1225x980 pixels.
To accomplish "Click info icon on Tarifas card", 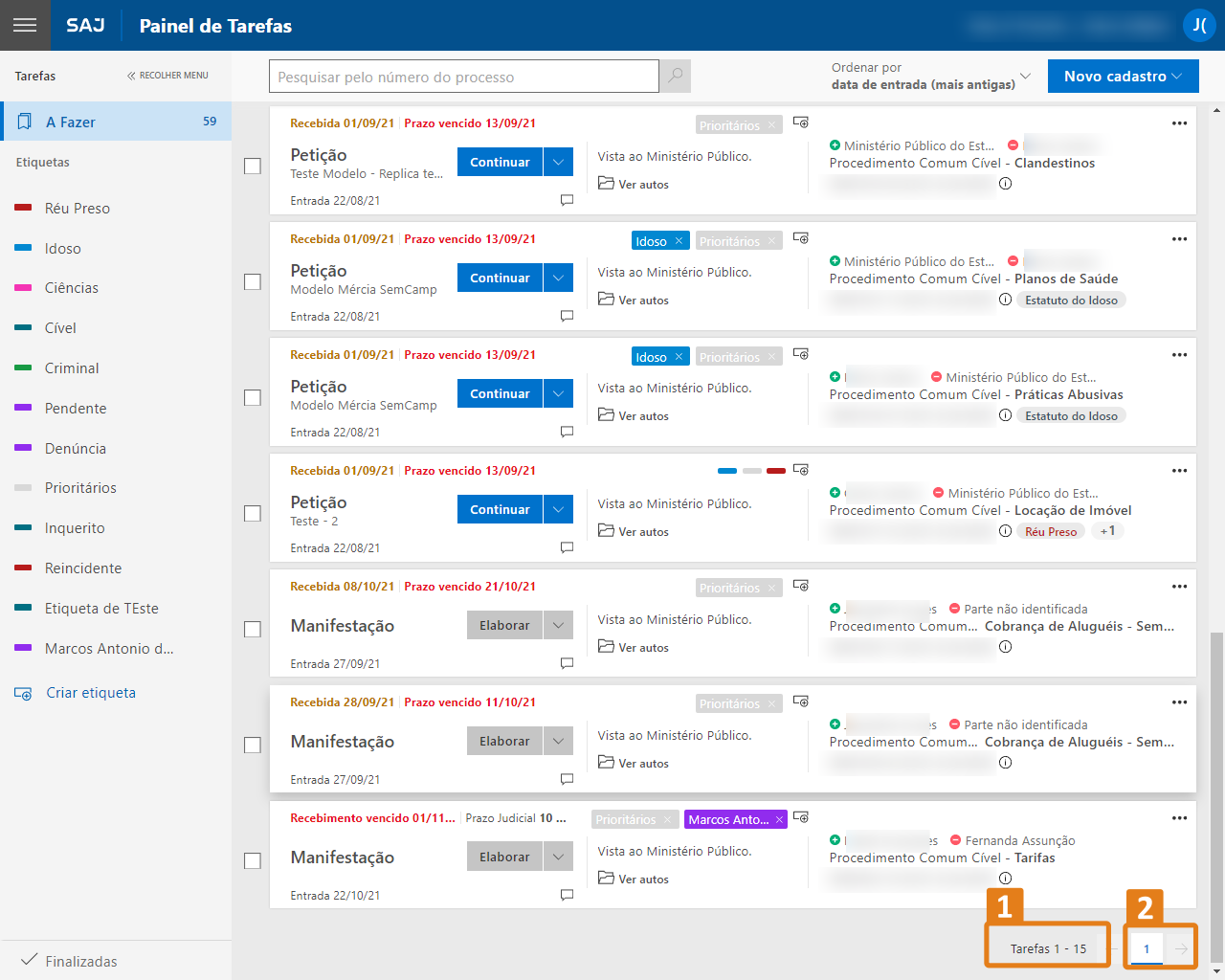I will coord(1005,879).
